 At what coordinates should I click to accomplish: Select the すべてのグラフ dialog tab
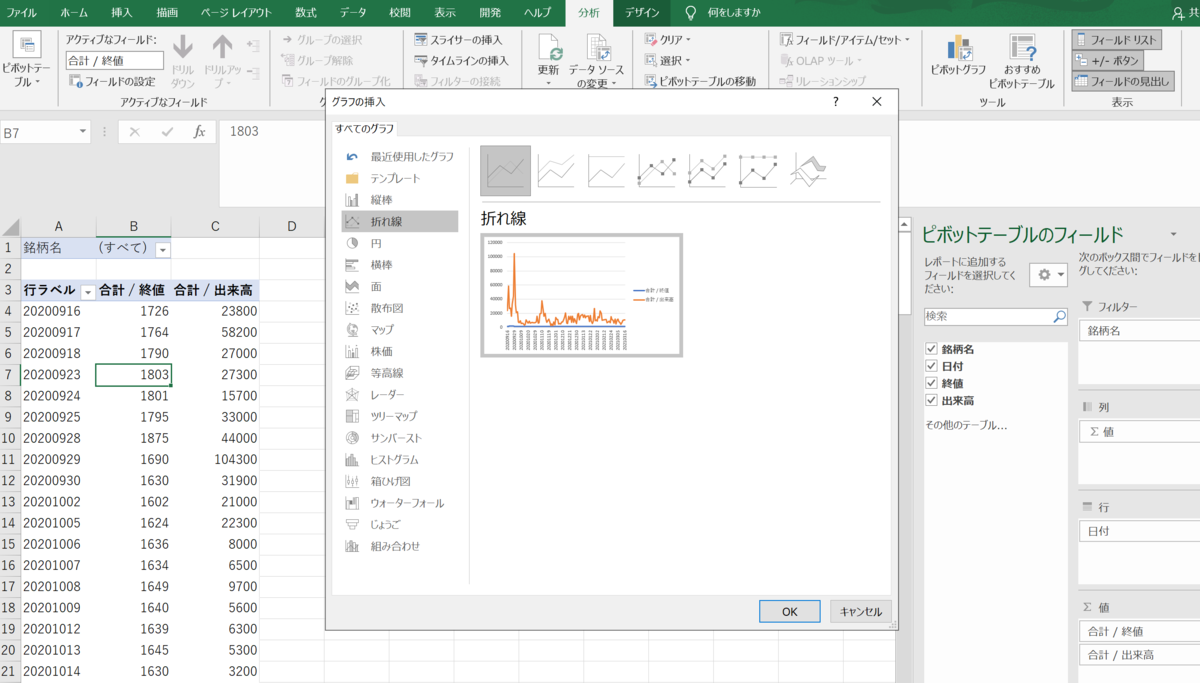click(365, 128)
